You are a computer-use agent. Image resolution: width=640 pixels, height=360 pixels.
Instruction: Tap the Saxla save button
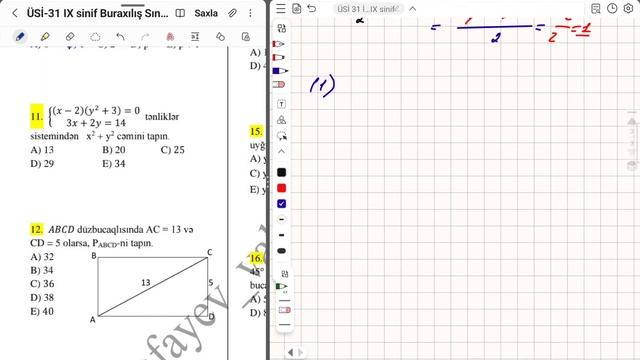(206, 13)
